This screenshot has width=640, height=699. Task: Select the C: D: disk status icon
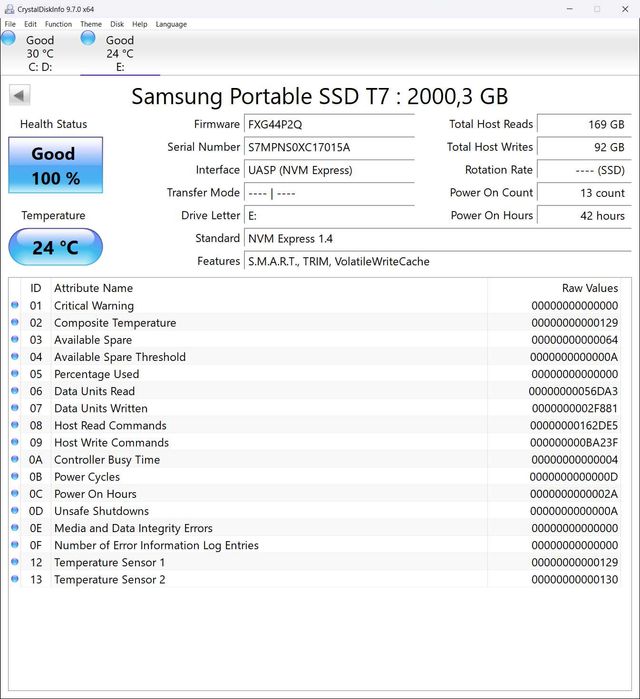(8, 39)
